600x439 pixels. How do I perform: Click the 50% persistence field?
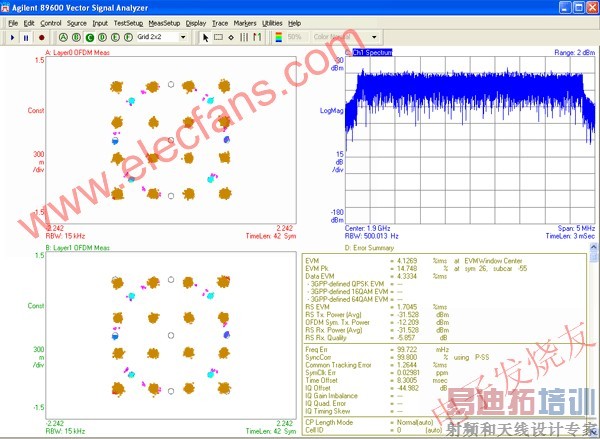coord(295,37)
